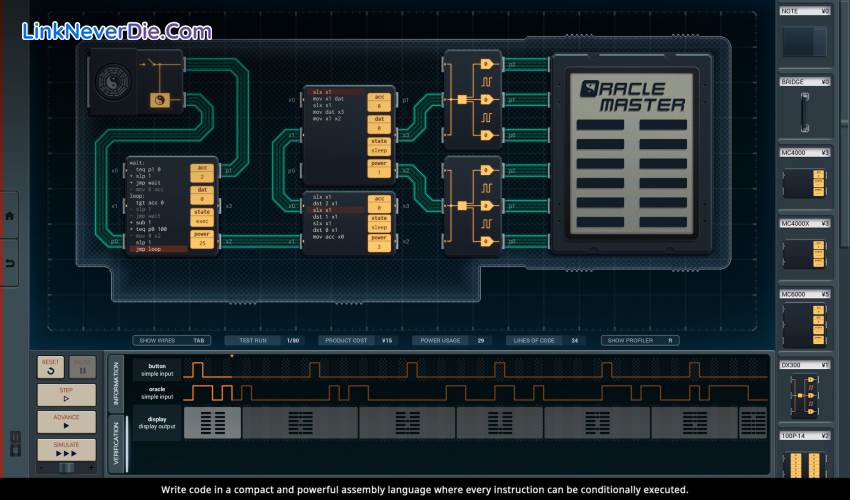Click the LINES OF CODE readout
This screenshot has height=500, width=850.
coord(545,341)
